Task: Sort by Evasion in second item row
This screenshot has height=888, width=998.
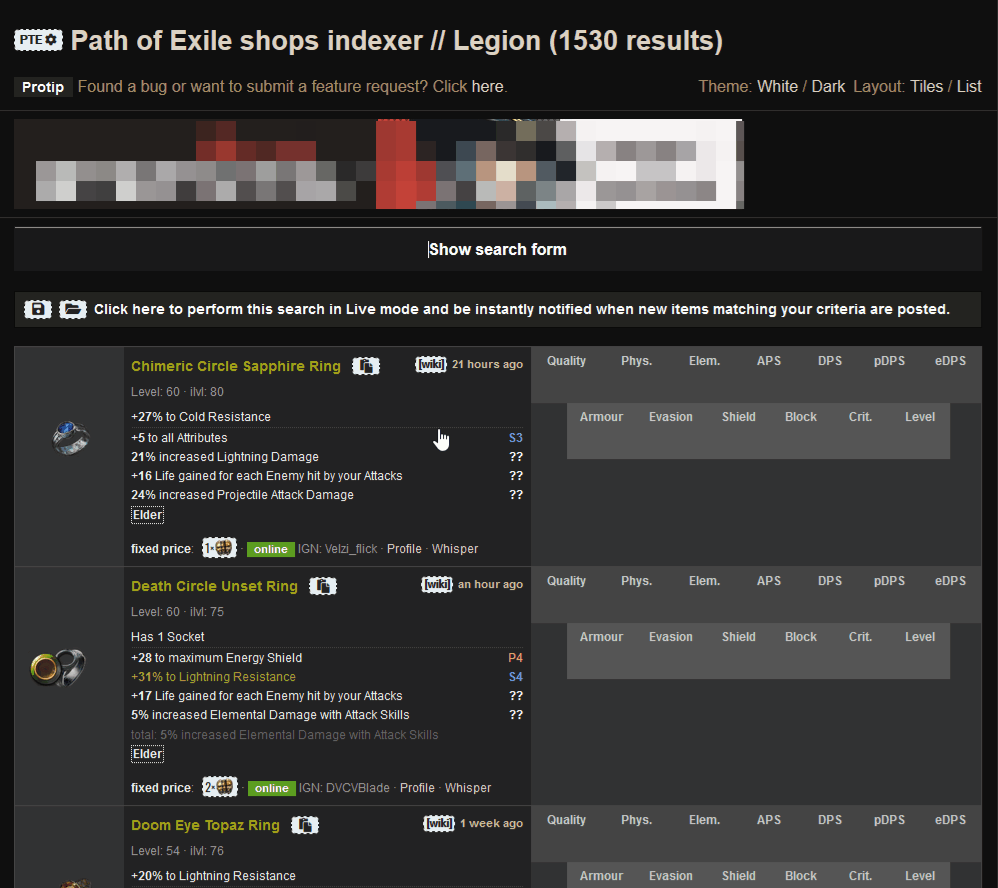Action: (x=670, y=637)
